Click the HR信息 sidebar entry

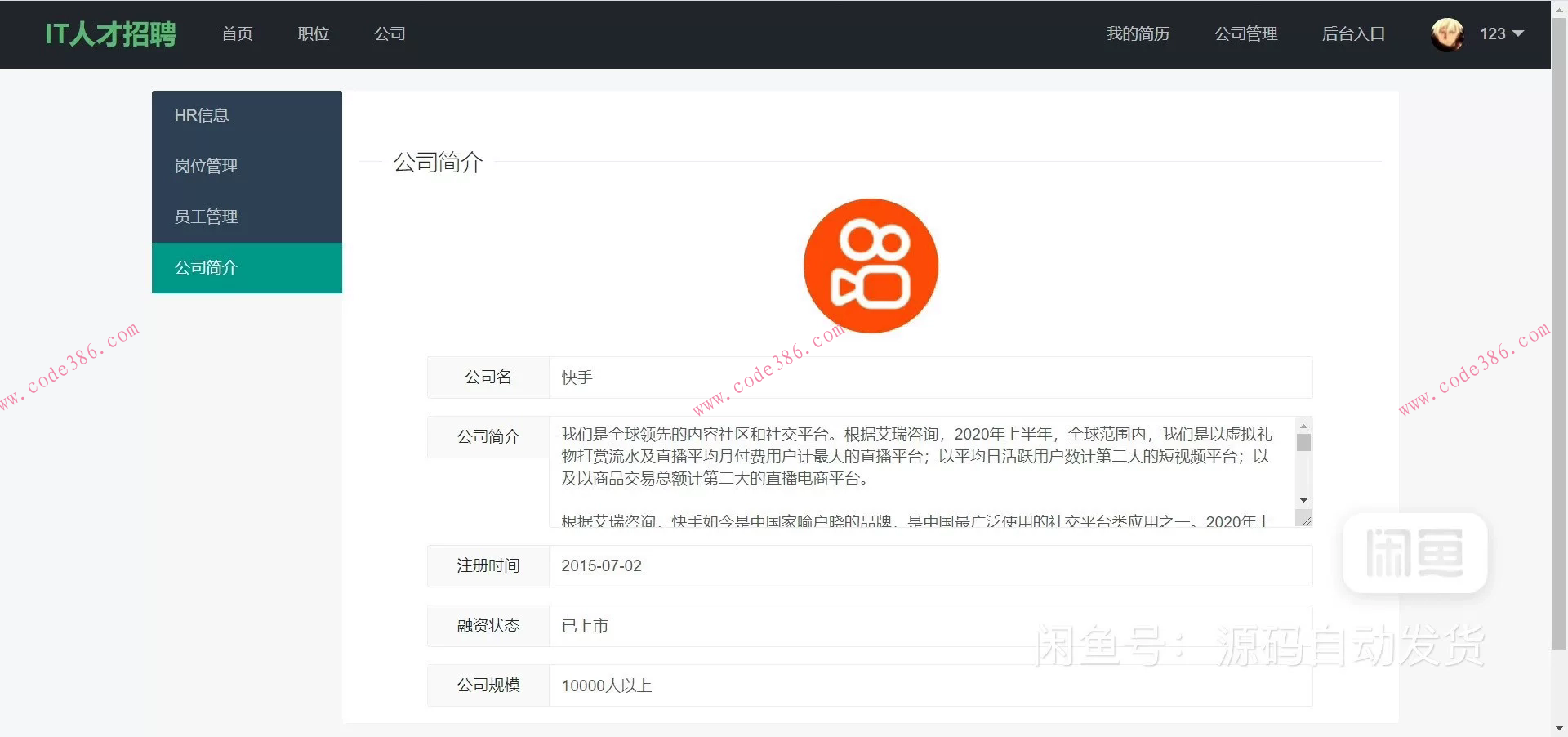(203, 114)
